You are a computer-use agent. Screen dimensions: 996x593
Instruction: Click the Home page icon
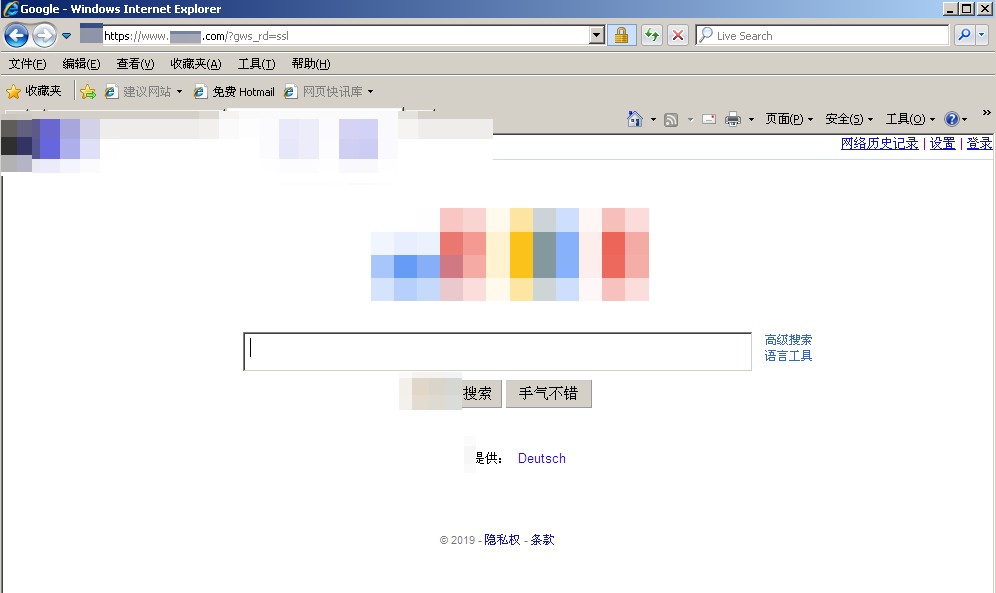click(x=635, y=119)
